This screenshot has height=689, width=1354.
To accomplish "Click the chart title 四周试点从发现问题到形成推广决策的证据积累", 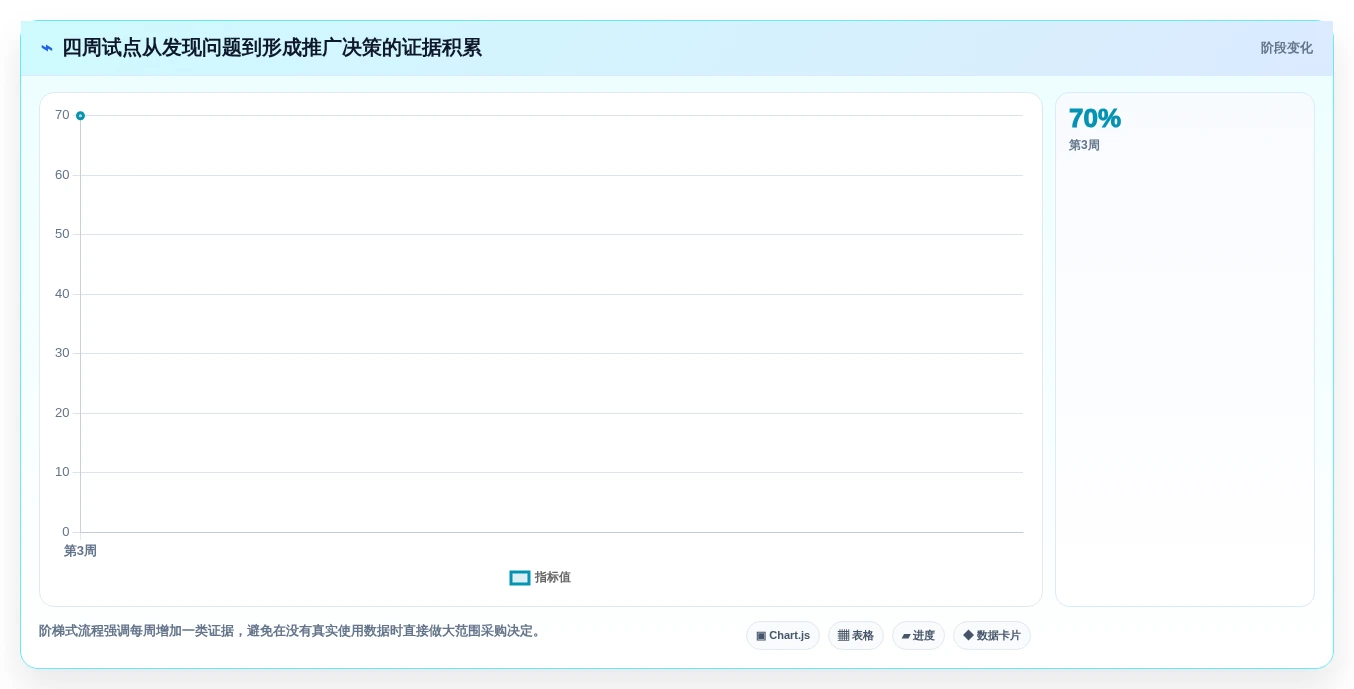I will 272,48.
